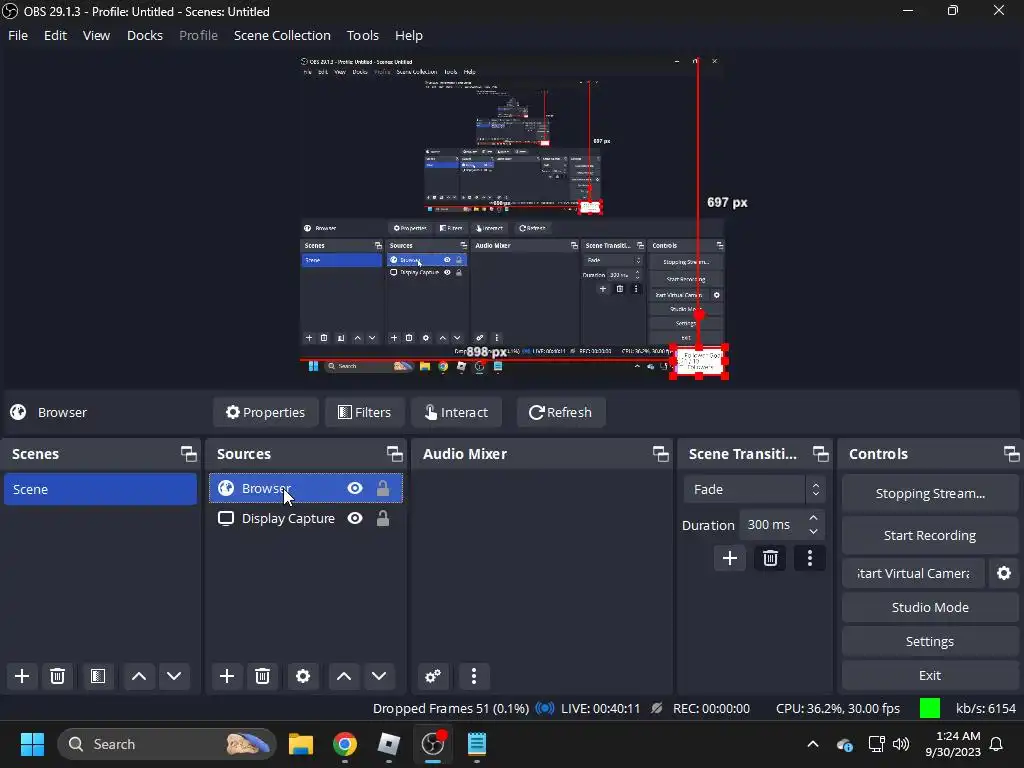
Task: Open OBS Settings
Action: 930,641
